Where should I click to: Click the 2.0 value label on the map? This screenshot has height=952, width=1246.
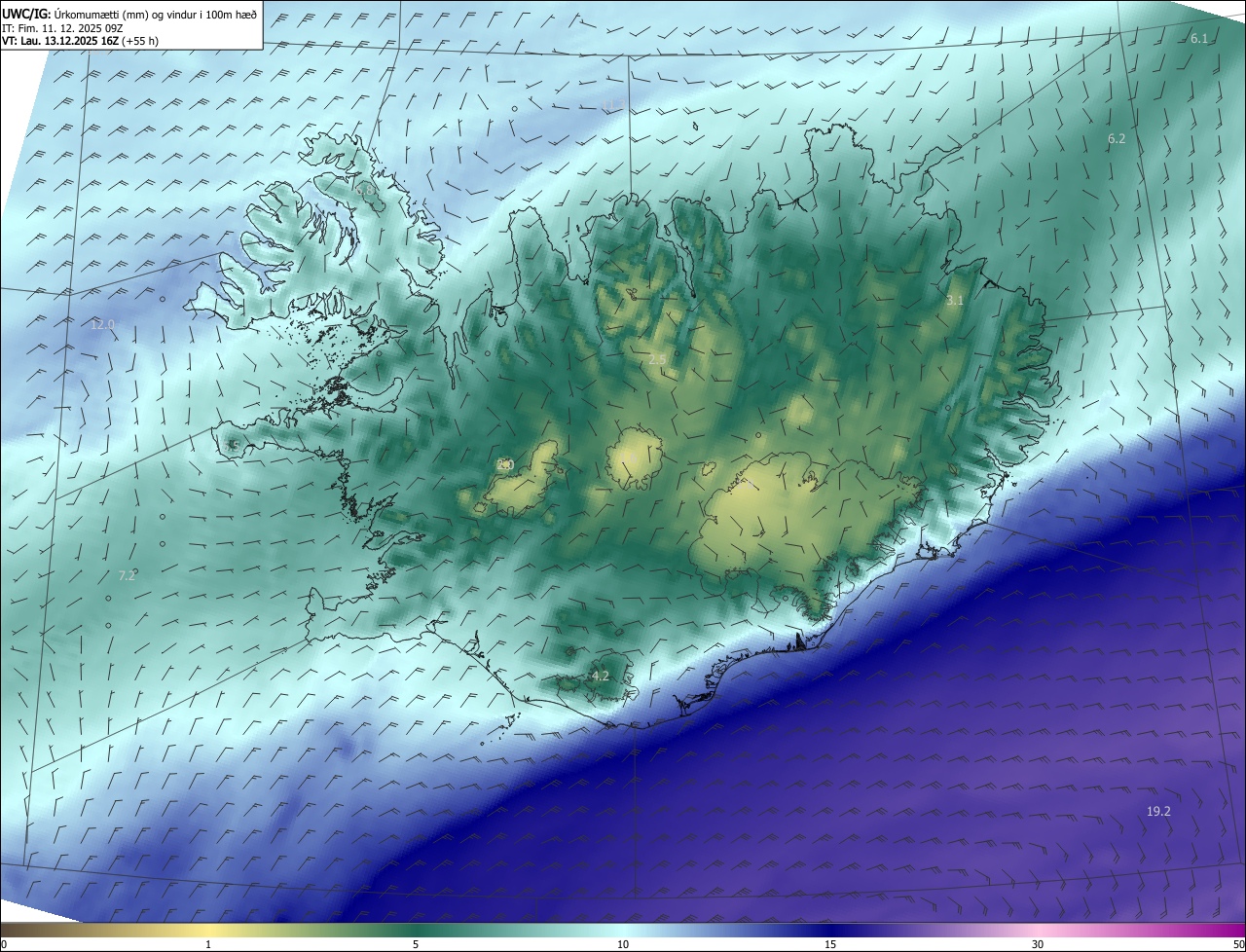click(505, 465)
